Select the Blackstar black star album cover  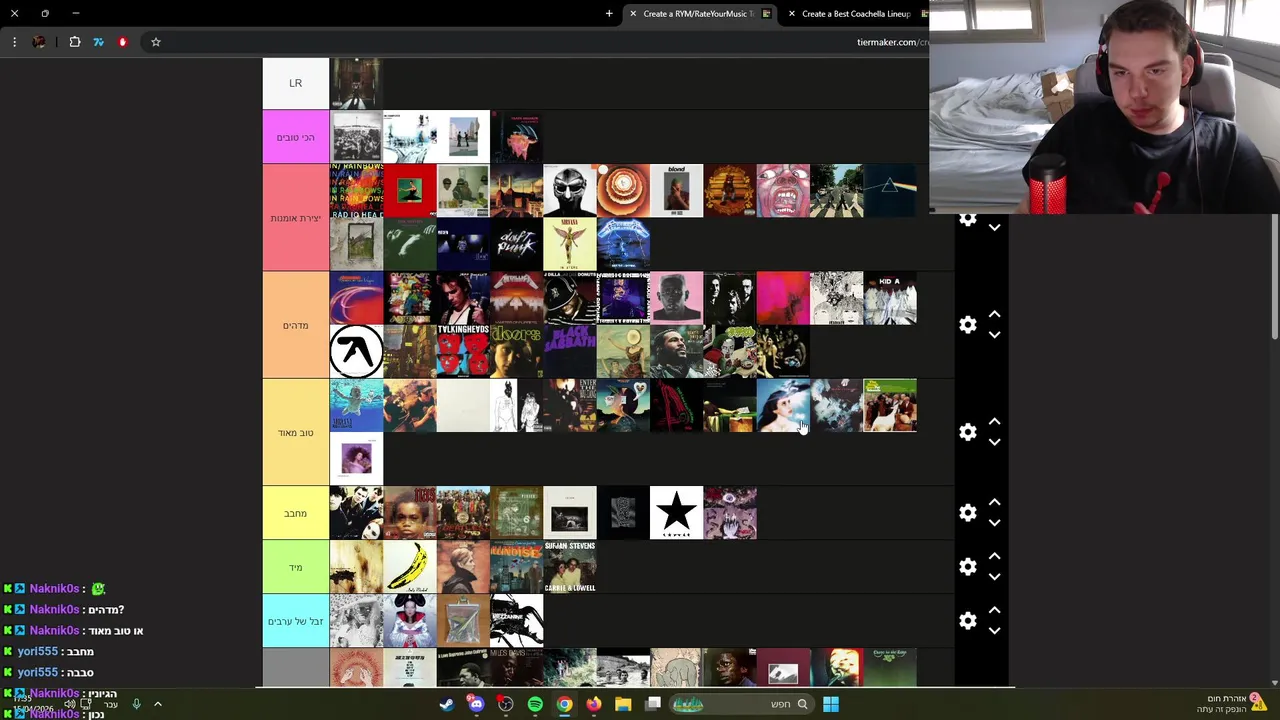tap(677, 513)
